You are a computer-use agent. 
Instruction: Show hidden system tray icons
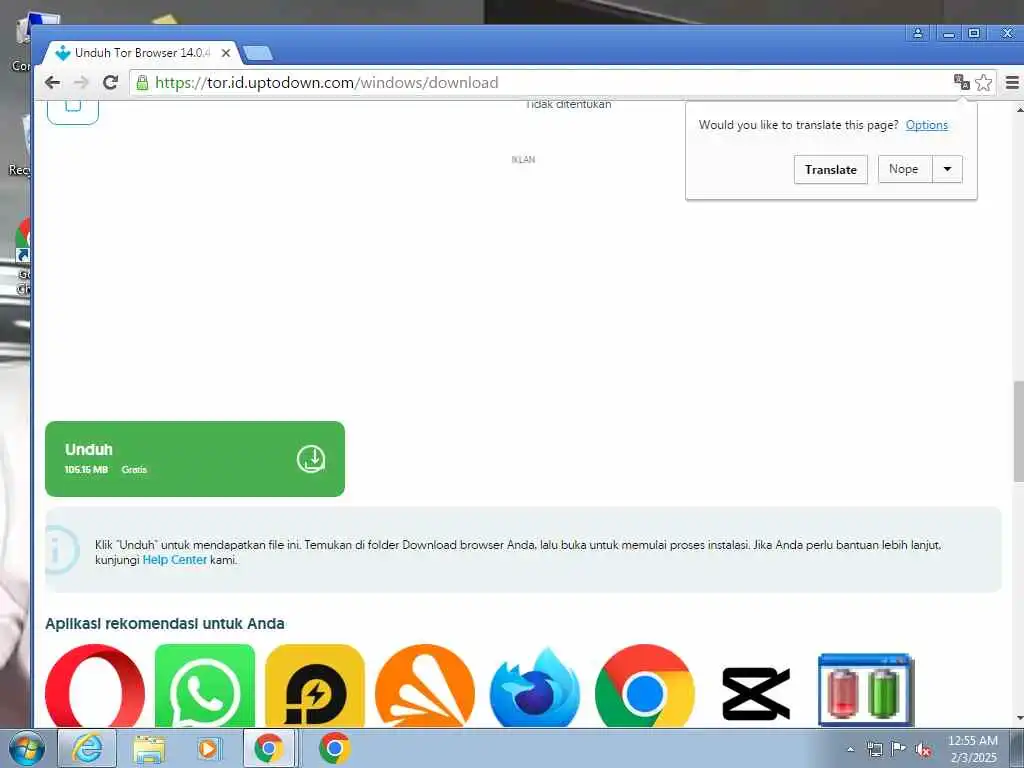pos(850,749)
